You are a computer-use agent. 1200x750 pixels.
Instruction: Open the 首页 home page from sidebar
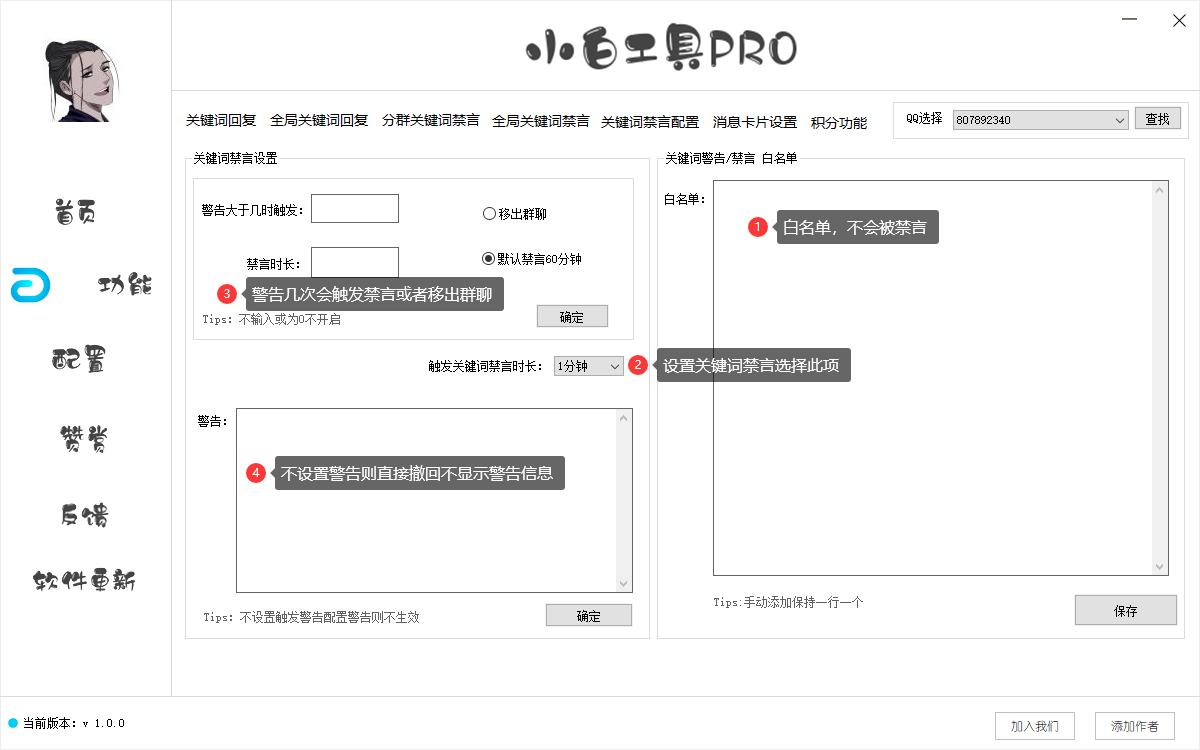pos(74,210)
